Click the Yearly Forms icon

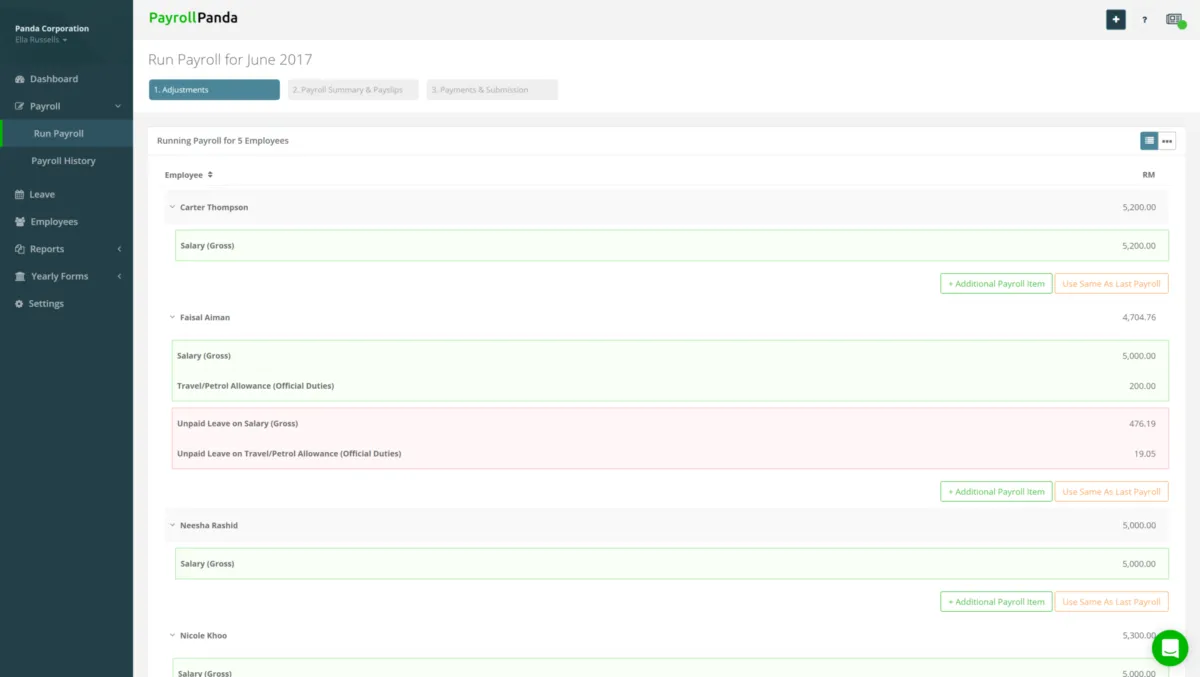21,276
